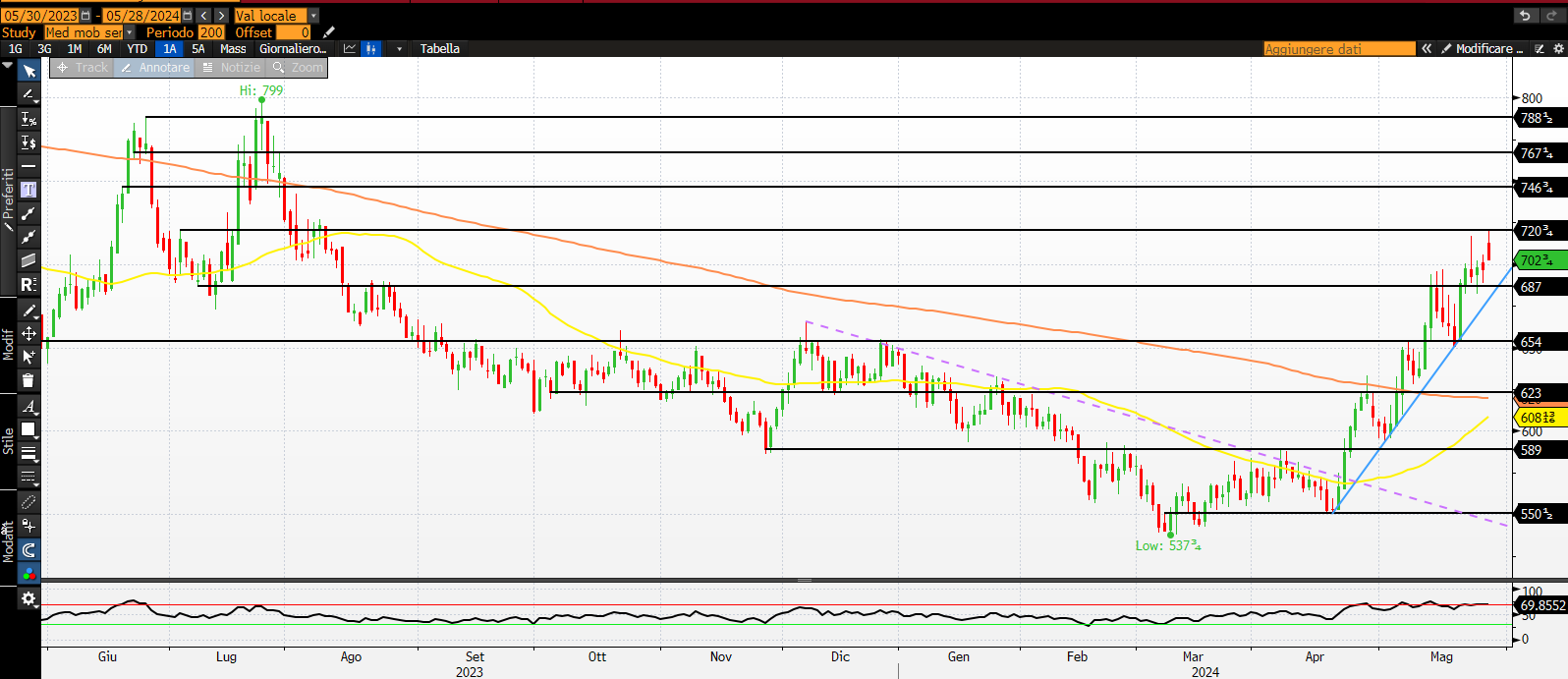Select the 1G time range tab
The width and height of the screenshot is (1568, 679).
pos(16,48)
